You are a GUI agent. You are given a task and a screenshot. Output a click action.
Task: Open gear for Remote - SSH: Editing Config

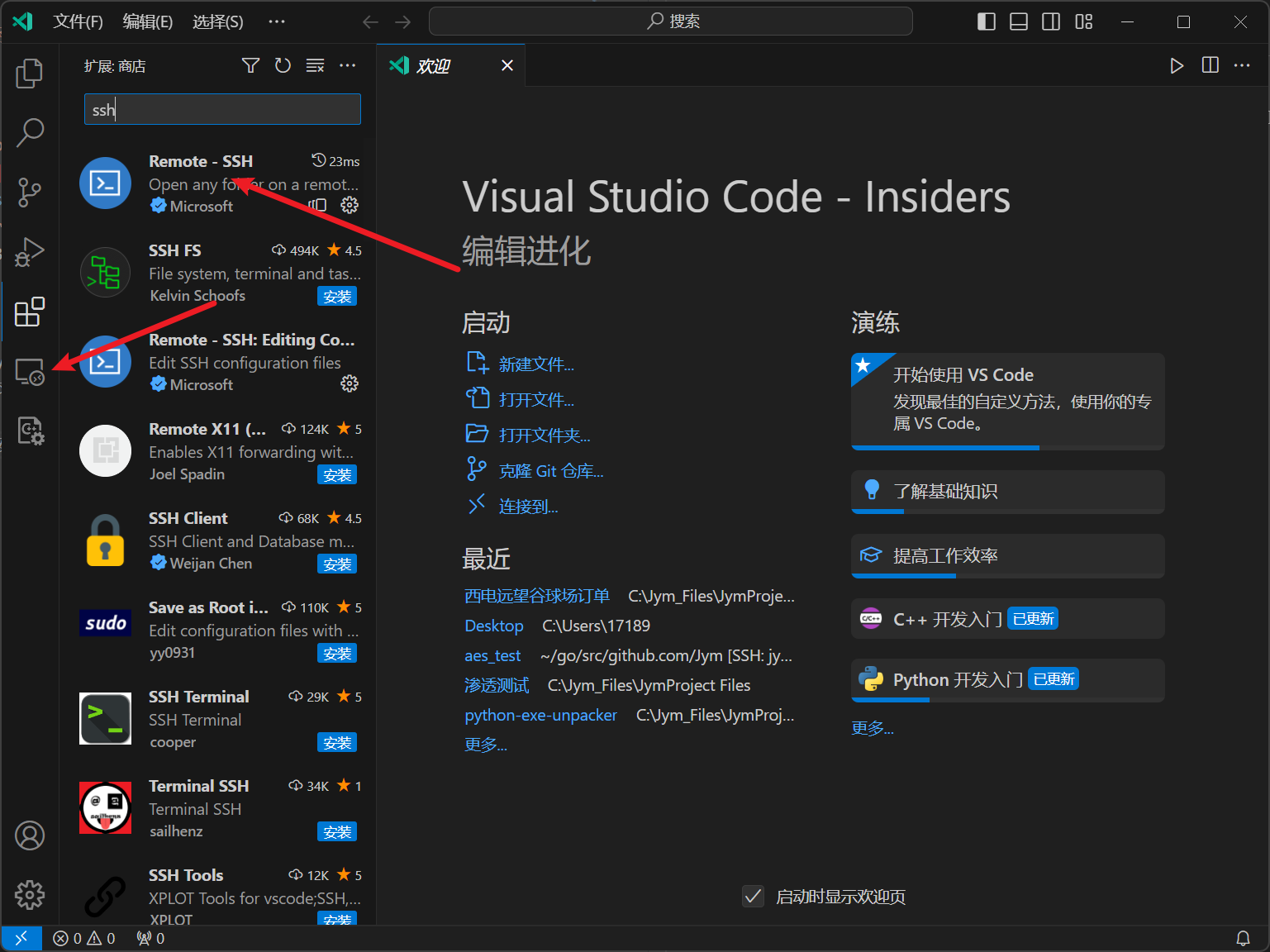[350, 383]
